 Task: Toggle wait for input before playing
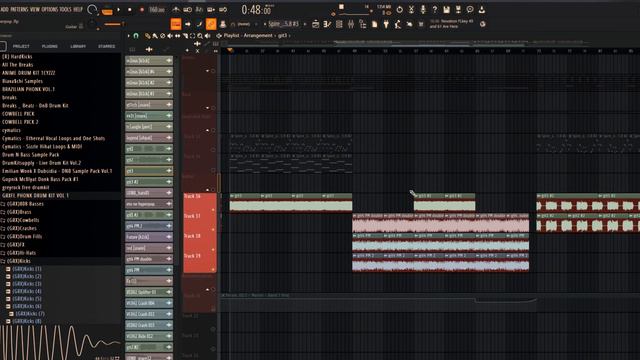(187, 9)
